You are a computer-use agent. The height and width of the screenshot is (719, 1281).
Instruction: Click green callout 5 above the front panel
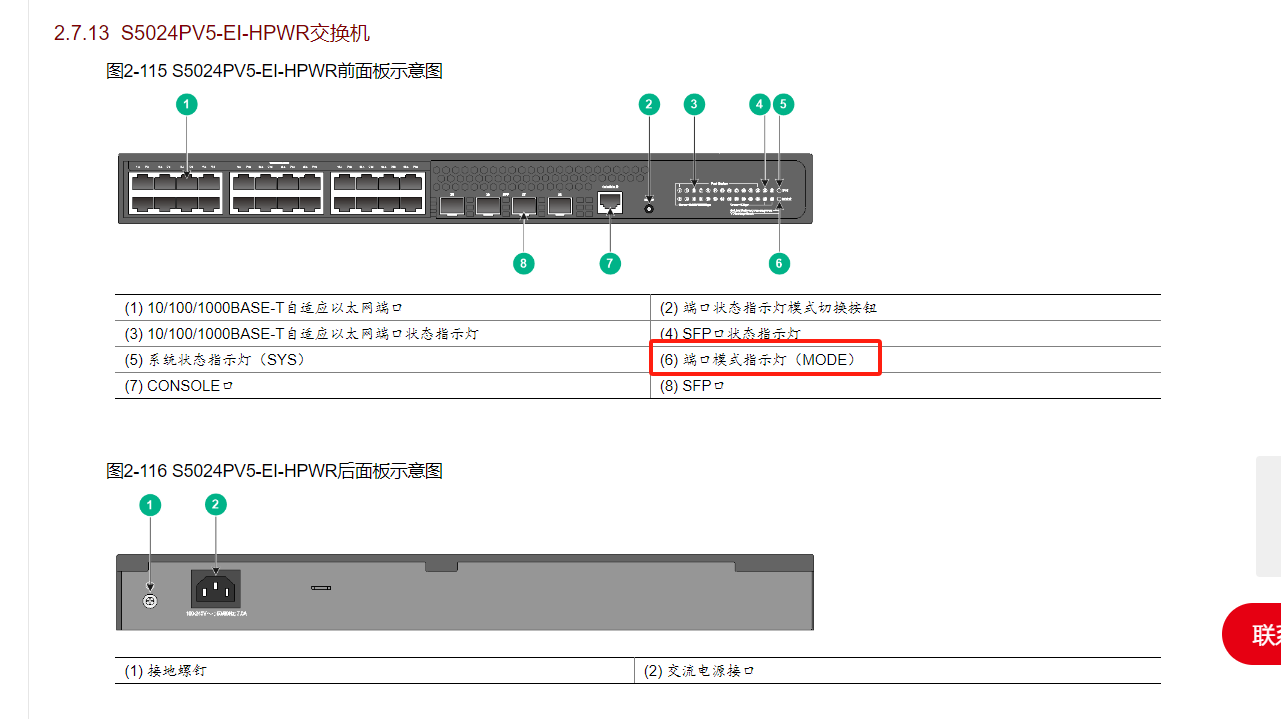pyautogui.click(x=783, y=104)
